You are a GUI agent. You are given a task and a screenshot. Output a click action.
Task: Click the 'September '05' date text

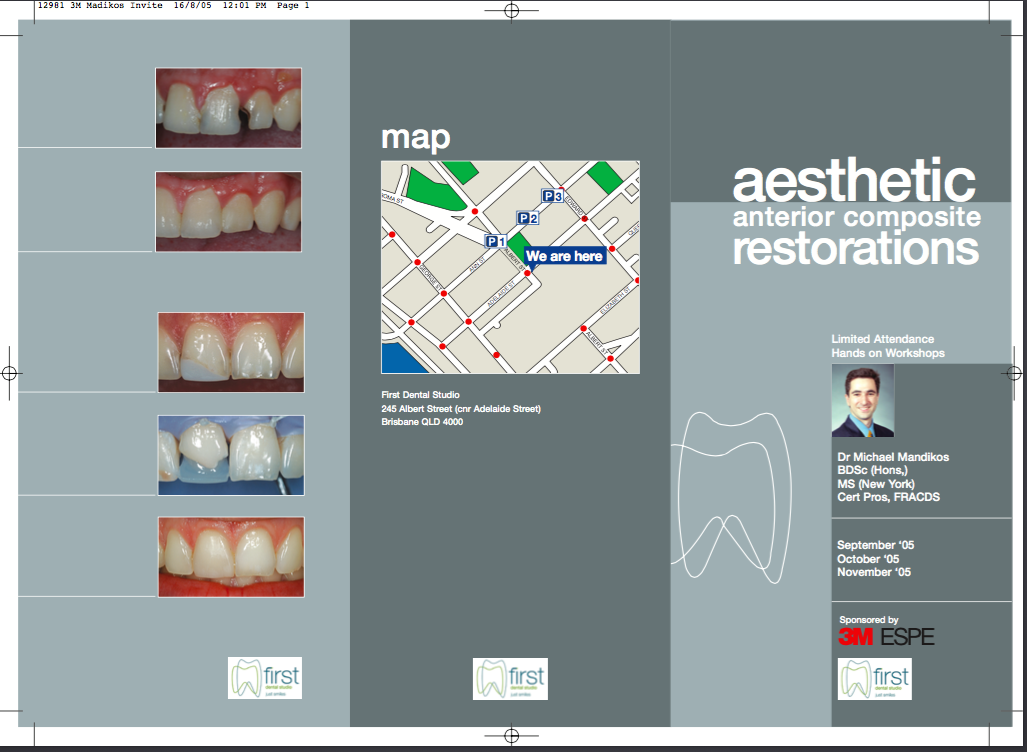pyautogui.click(x=875, y=545)
